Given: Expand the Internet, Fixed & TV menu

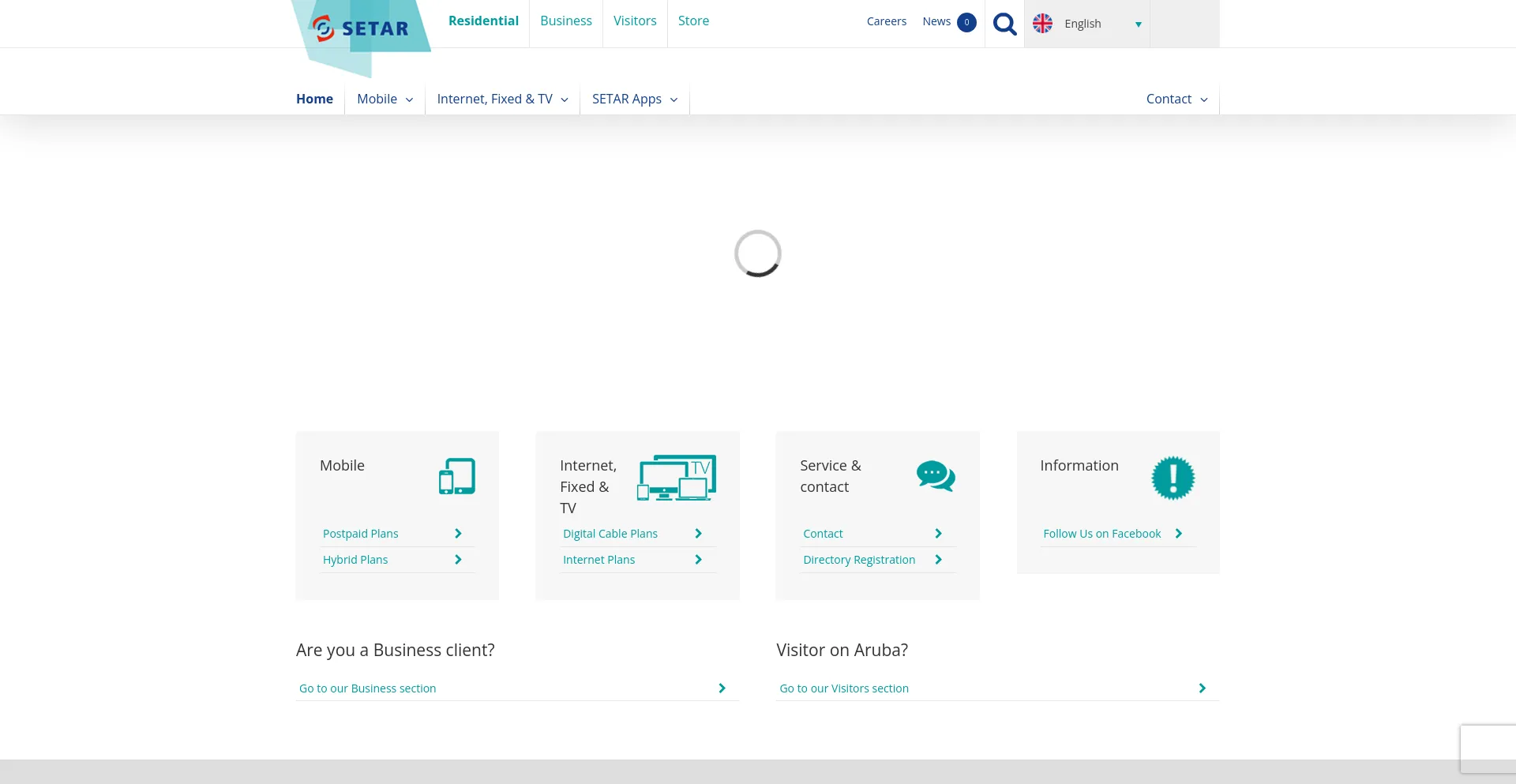Looking at the screenshot, I should pyautogui.click(x=502, y=99).
